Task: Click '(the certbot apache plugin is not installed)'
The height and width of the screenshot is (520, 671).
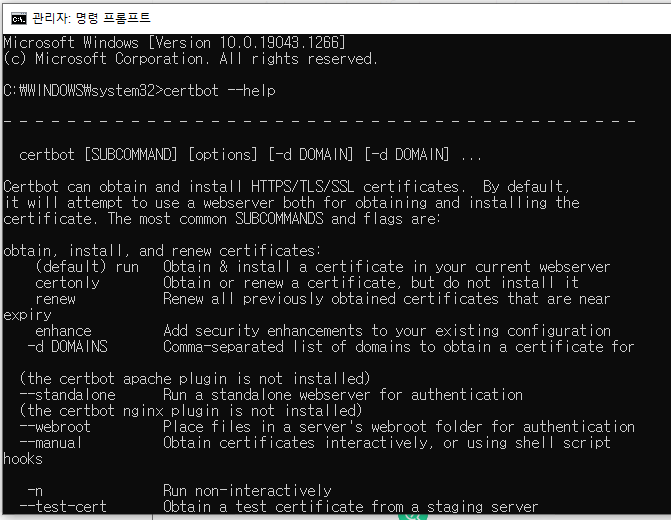Action: point(195,379)
